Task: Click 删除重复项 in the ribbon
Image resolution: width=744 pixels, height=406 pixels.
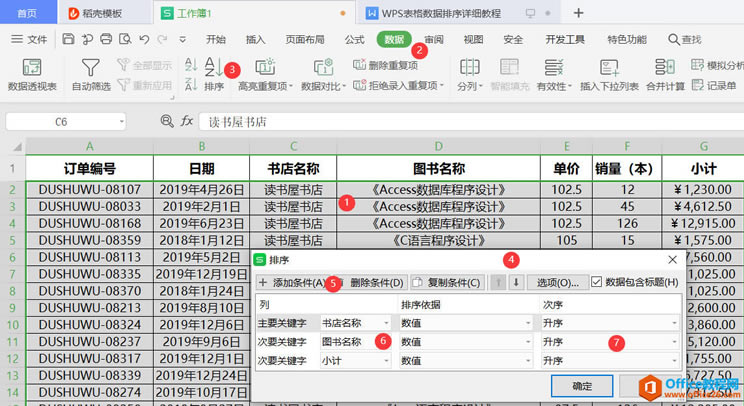Action: point(385,65)
